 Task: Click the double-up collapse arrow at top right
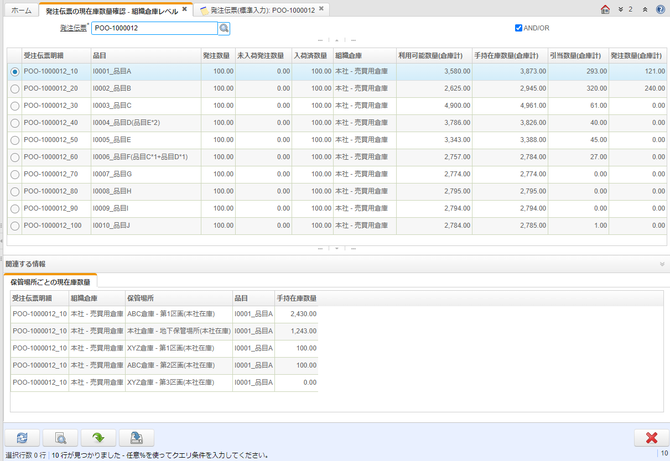click(645, 9)
